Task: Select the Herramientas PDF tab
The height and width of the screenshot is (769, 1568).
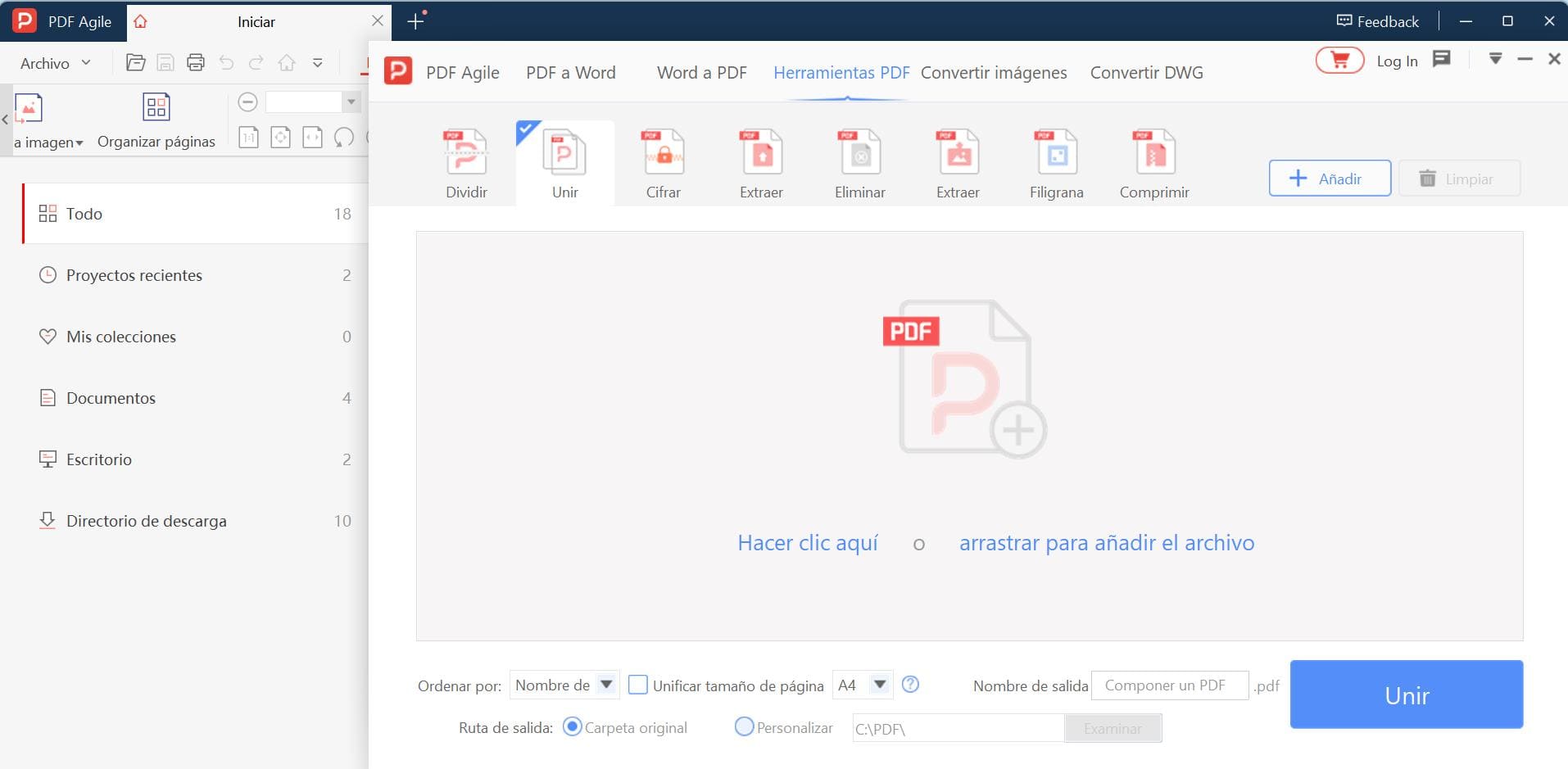Action: (841, 72)
